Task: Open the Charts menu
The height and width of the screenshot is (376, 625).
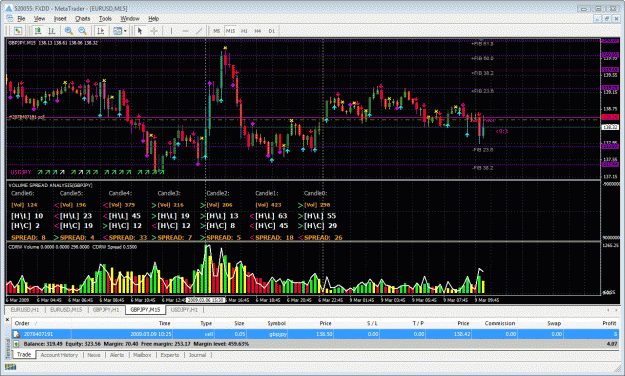Action: [83, 18]
